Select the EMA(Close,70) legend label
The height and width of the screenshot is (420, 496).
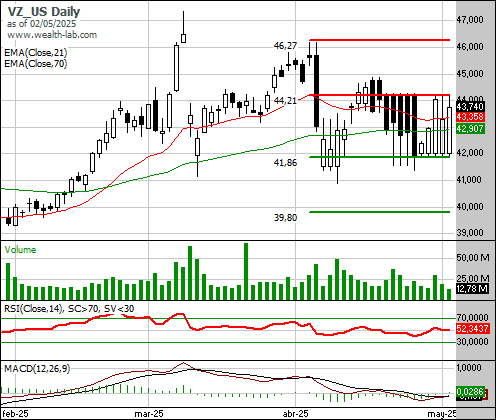click(x=36, y=63)
